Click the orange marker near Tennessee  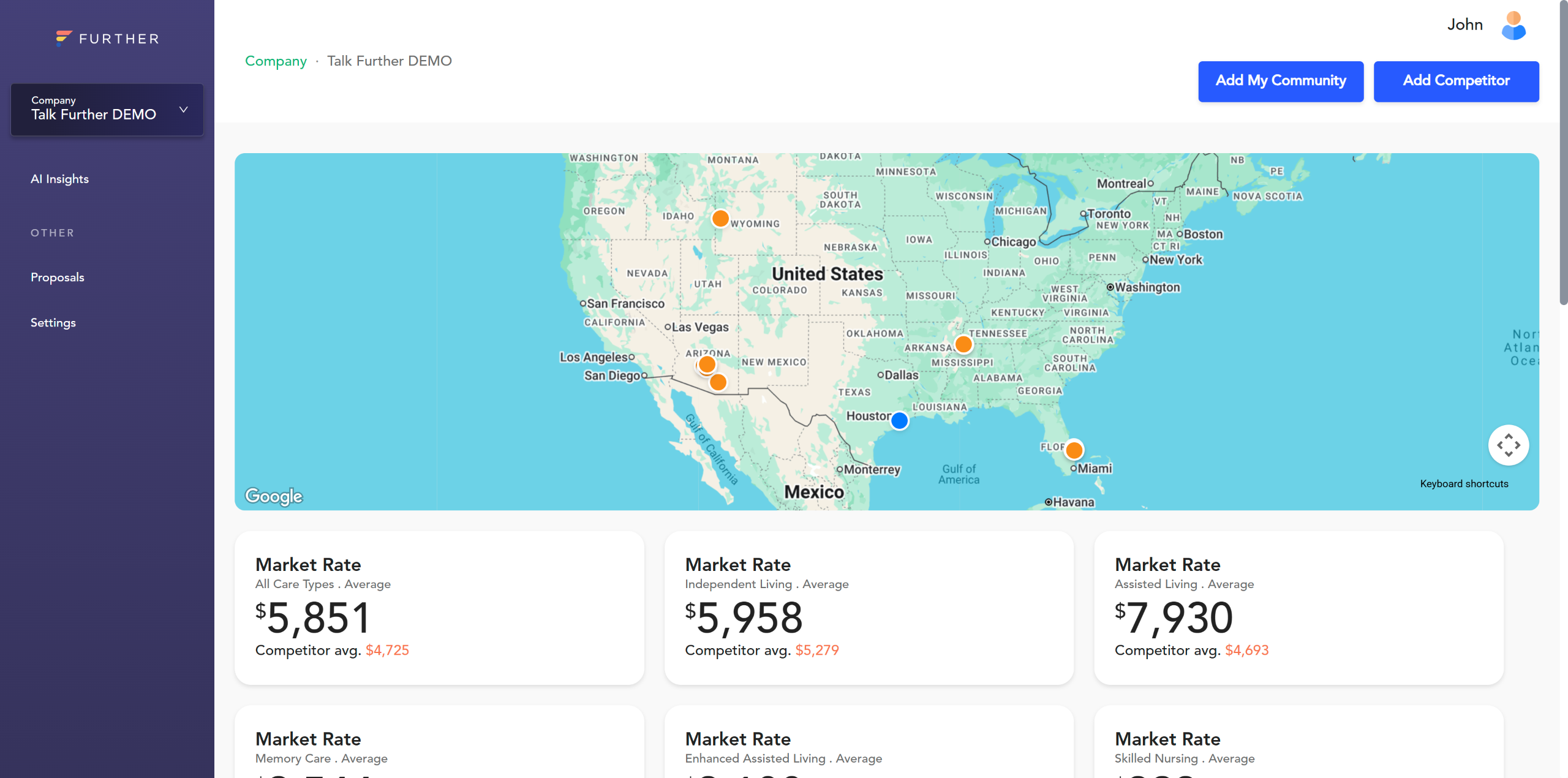(963, 344)
